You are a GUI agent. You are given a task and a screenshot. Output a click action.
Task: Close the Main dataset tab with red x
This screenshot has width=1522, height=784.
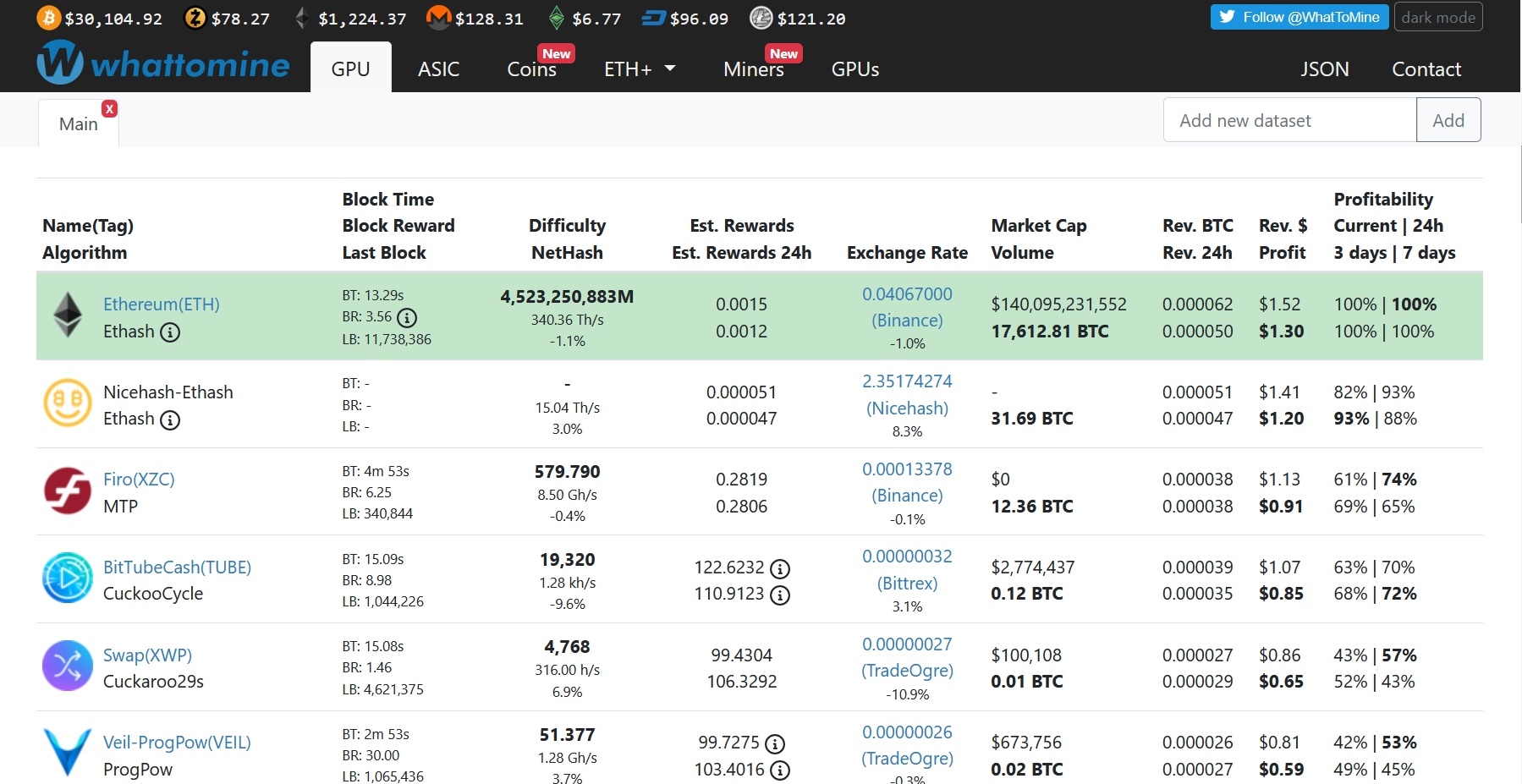(109, 109)
